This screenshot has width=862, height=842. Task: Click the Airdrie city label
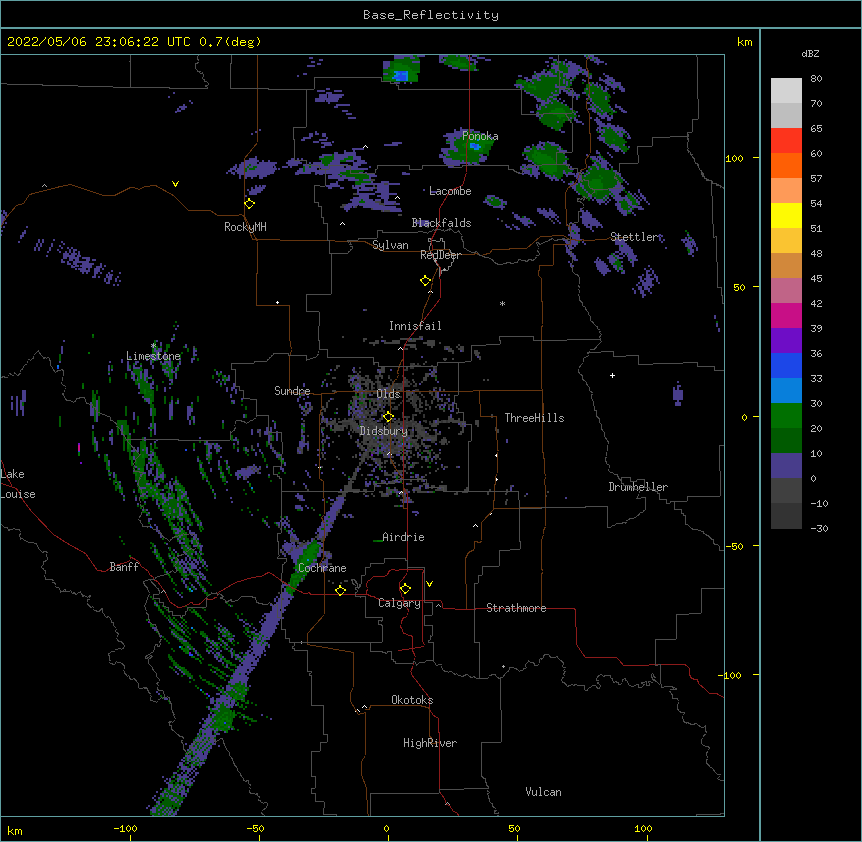point(403,537)
